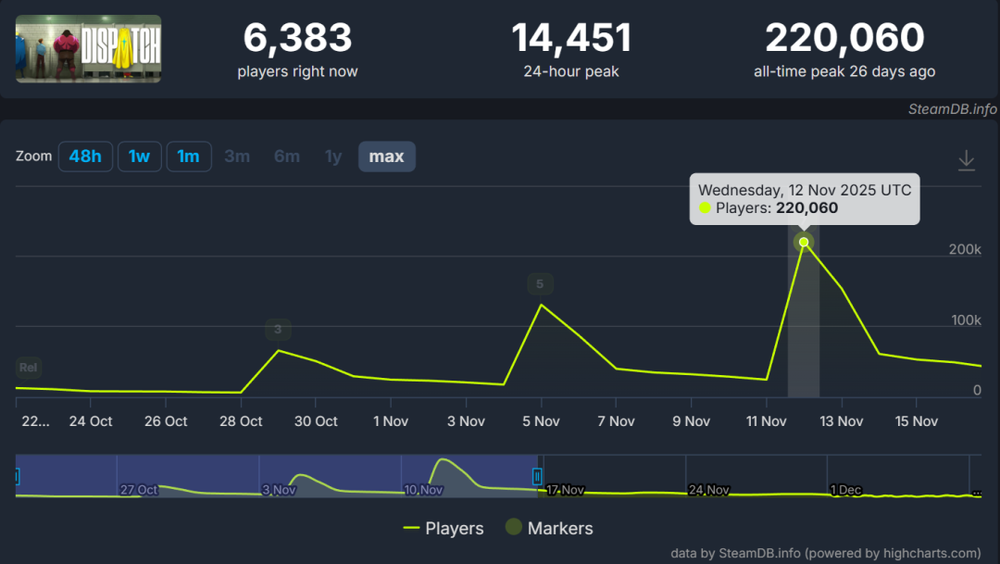Toggle the Players series in legend
This screenshot has width=1000, height=564.
tap(443, 528)
